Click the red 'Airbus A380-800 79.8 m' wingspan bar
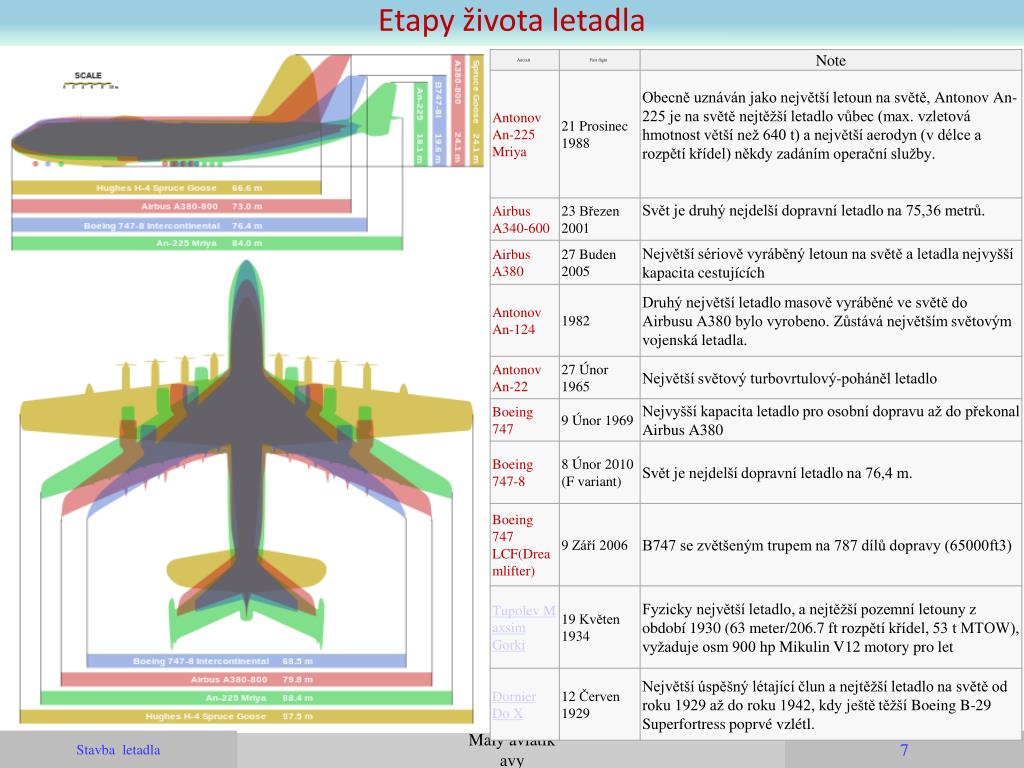This screenshot has height=768, width=1024. [x=246, y=679]
